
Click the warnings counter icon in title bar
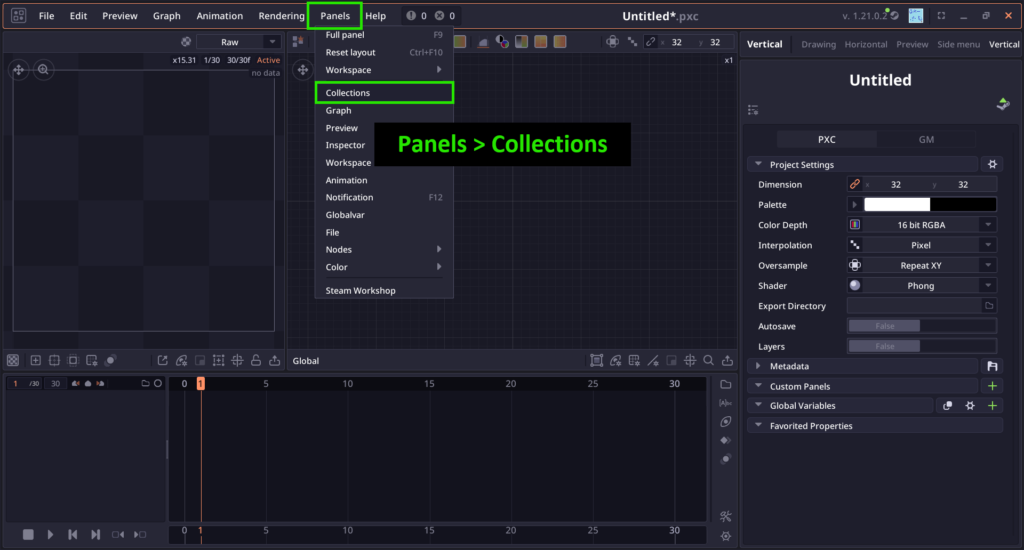point(411,16)
